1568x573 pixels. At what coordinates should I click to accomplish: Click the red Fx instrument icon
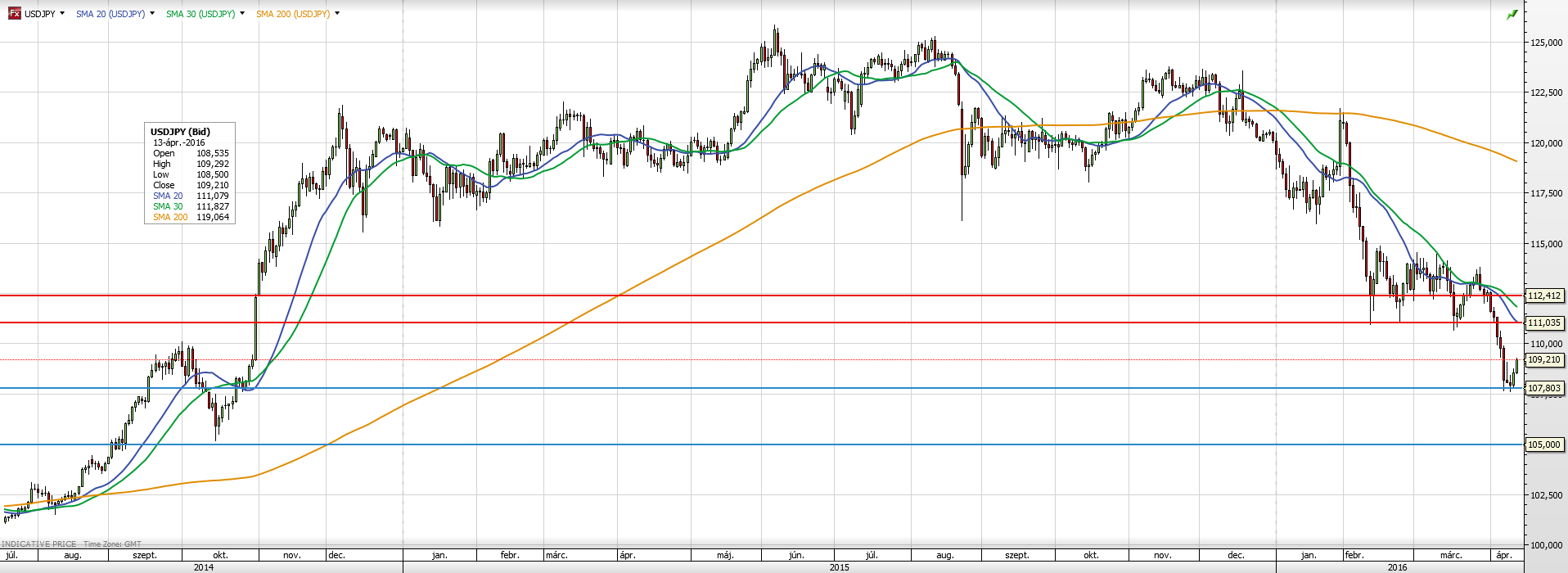click(x=14, y=14)
